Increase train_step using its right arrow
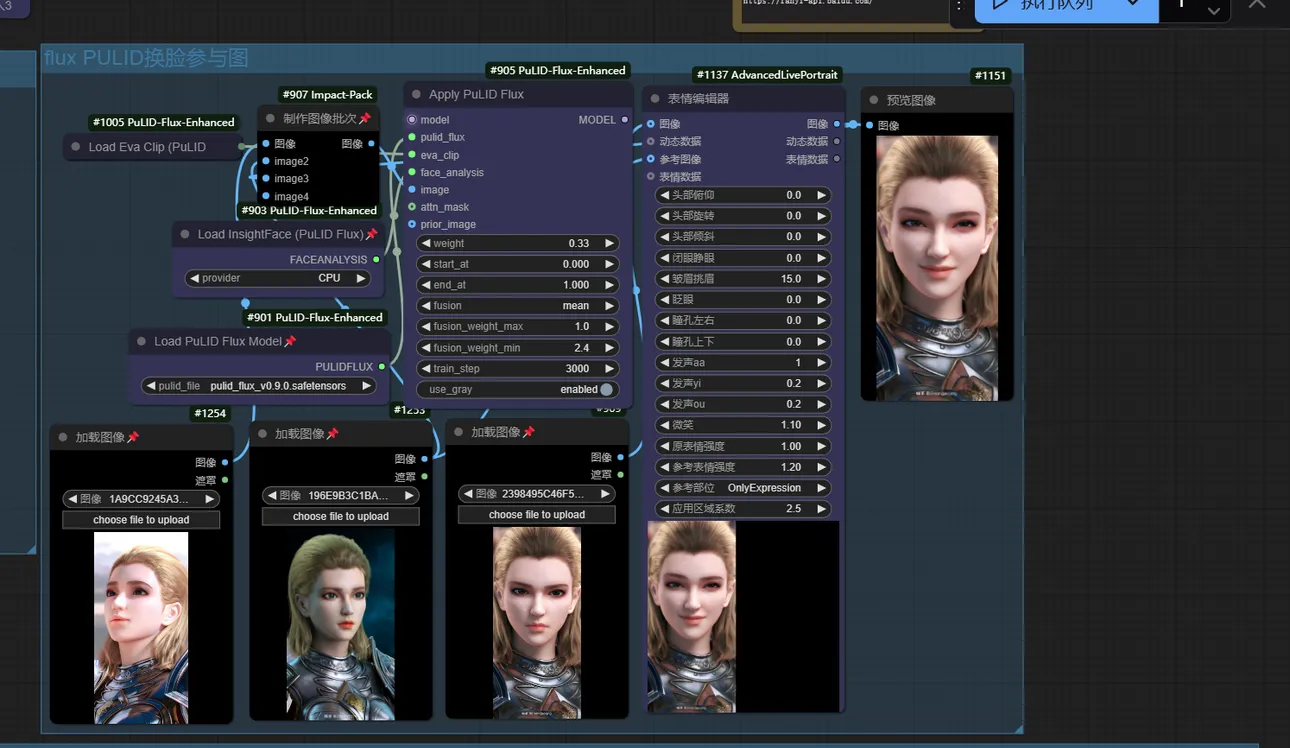The image size is (1290, 748). coord(609,369)
